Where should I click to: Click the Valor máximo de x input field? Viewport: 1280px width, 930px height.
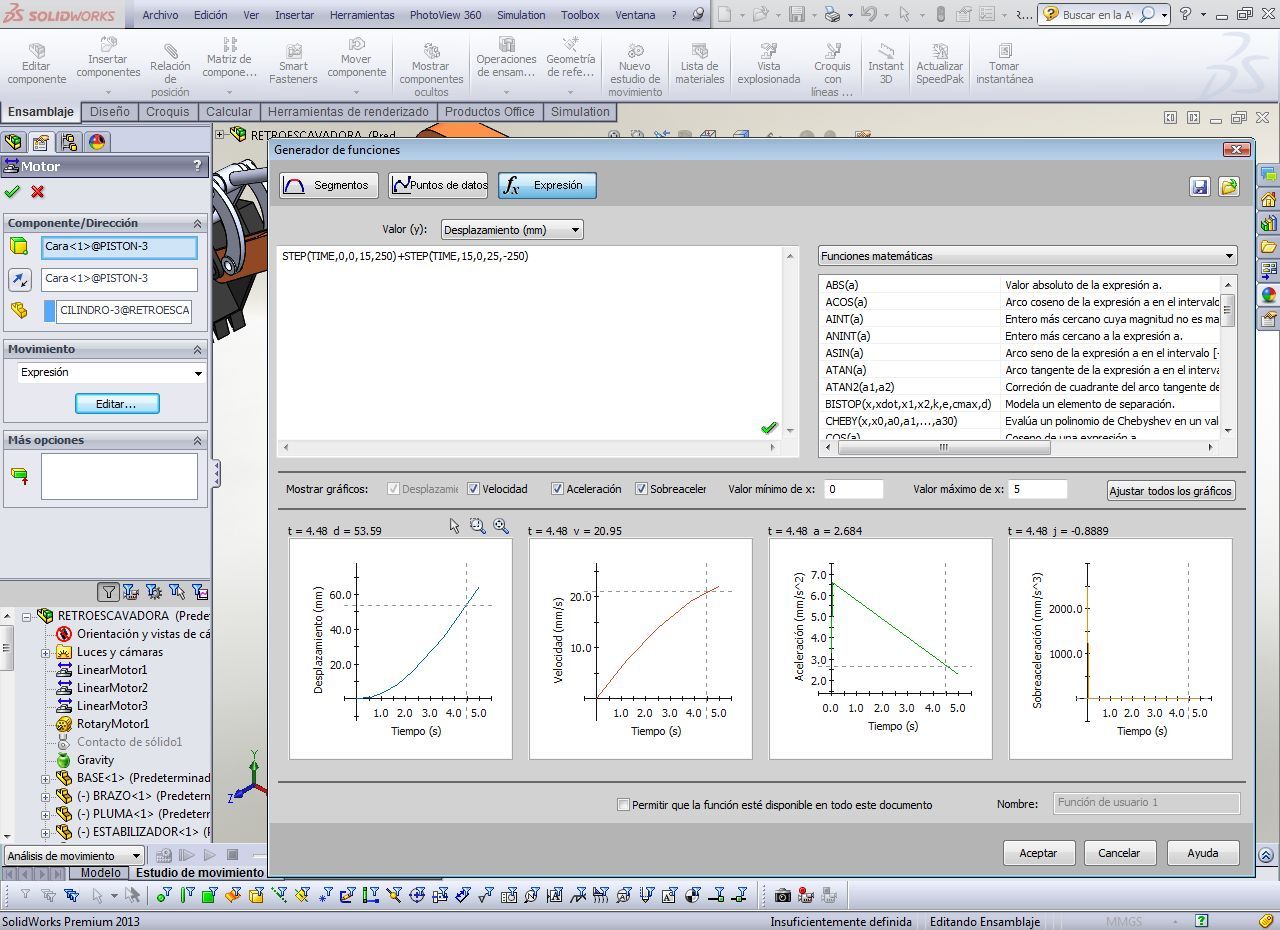[x=1038, y=489]
